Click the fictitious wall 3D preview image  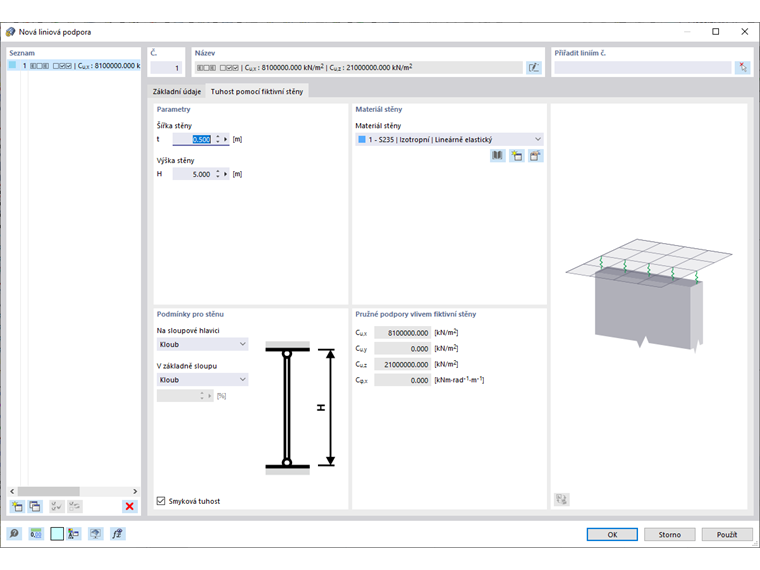point(649,294)
